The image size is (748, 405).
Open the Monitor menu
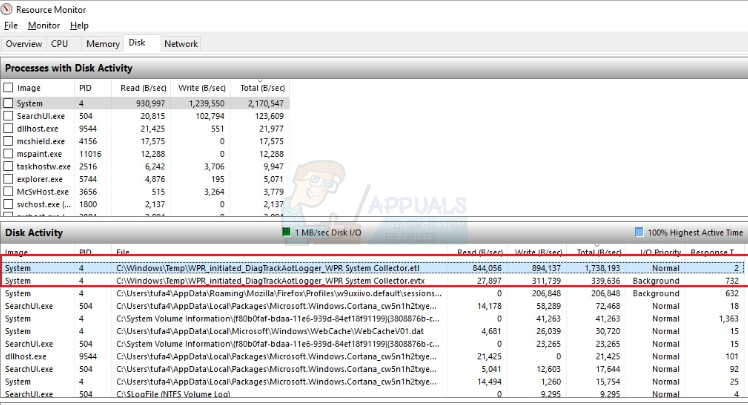pos(43,25)
